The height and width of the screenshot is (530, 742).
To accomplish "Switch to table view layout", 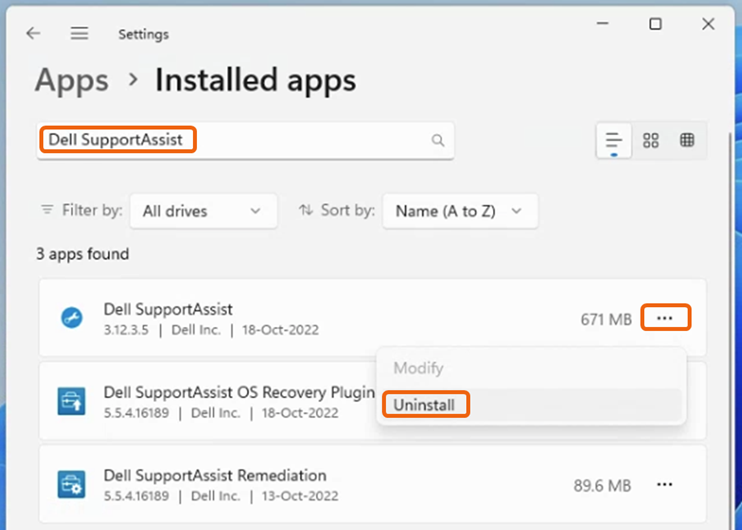I will point(687,141).
